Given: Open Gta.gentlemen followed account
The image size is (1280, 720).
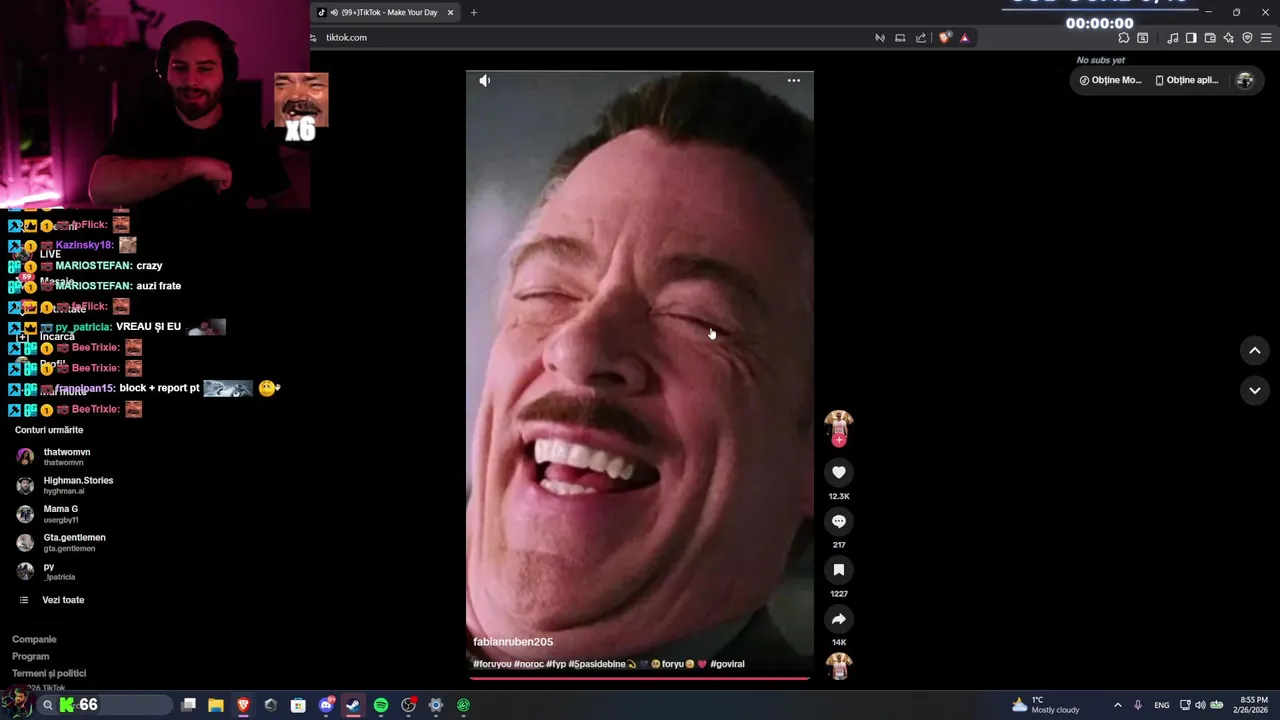Looking at the screenshot, I should tap(61, 542).
